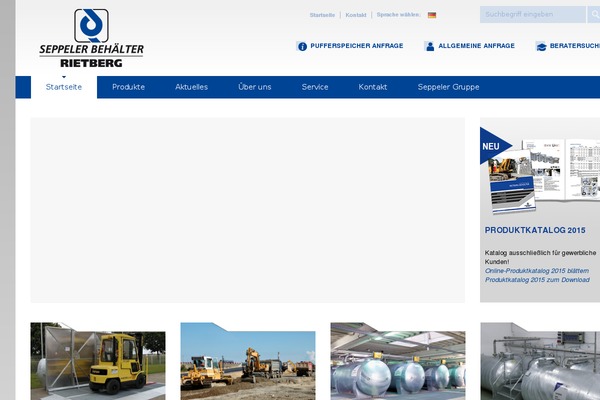Select the German flag language icon
The image size is (600, 400).
(x=432, y=15)
